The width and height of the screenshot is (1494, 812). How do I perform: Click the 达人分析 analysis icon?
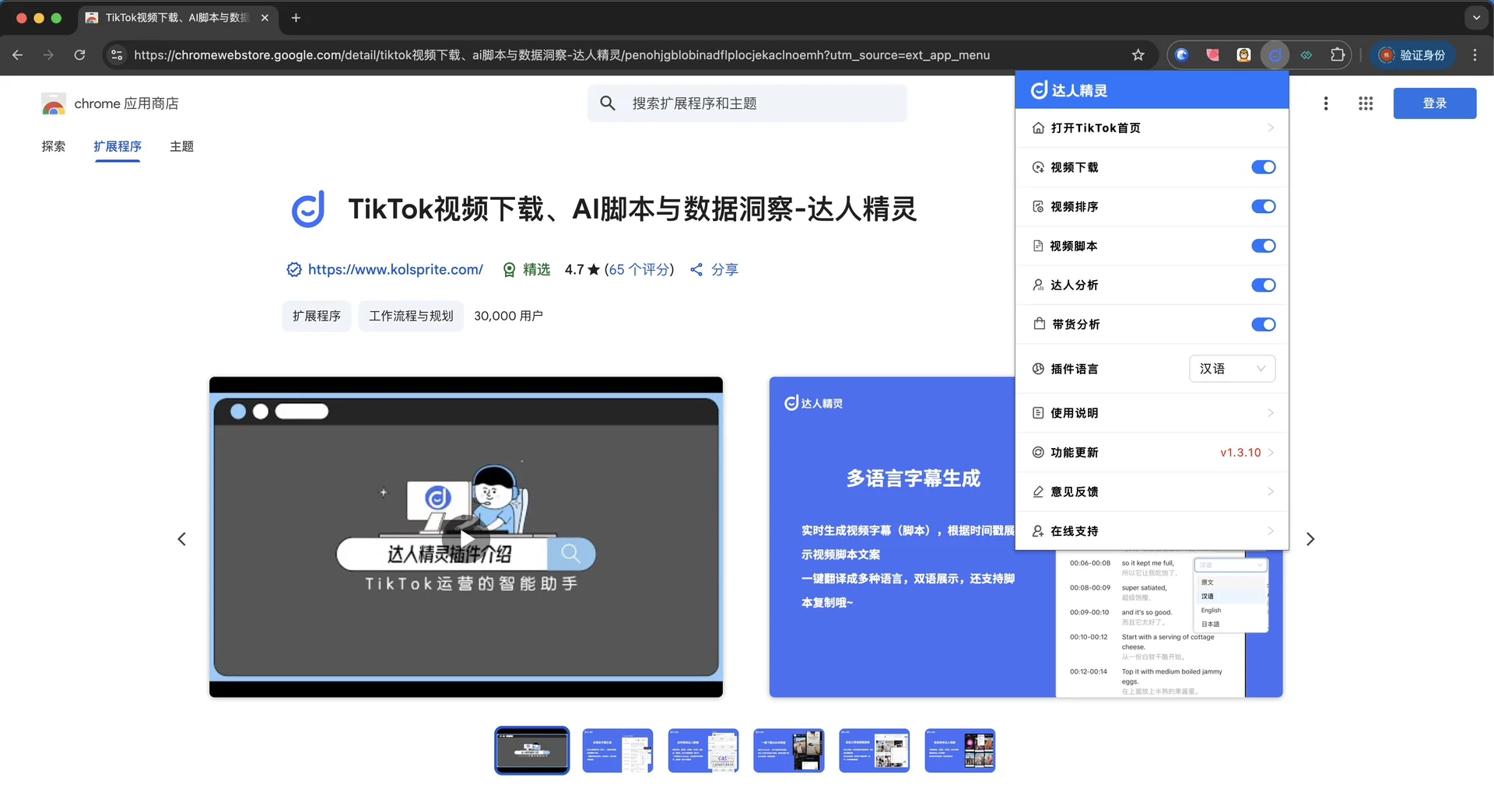pyautogui.click(x=1038, y=285)
